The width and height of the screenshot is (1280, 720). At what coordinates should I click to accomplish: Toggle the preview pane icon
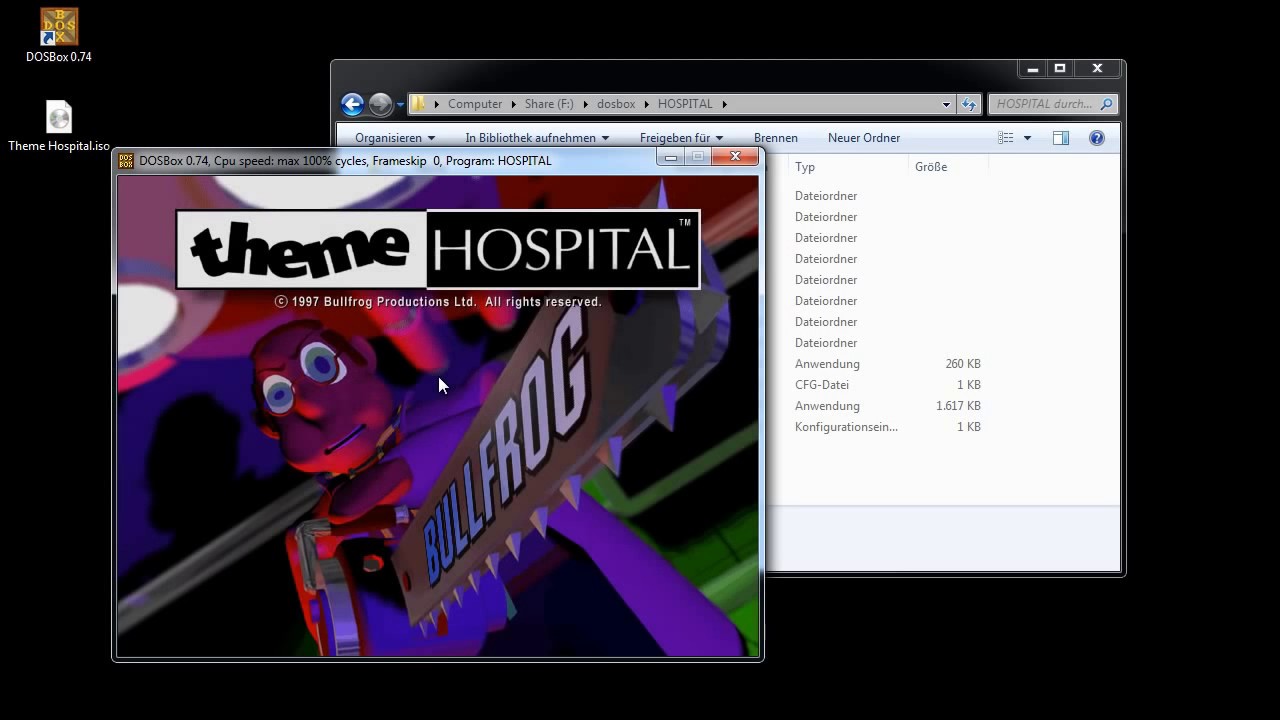click(1061, 138)
